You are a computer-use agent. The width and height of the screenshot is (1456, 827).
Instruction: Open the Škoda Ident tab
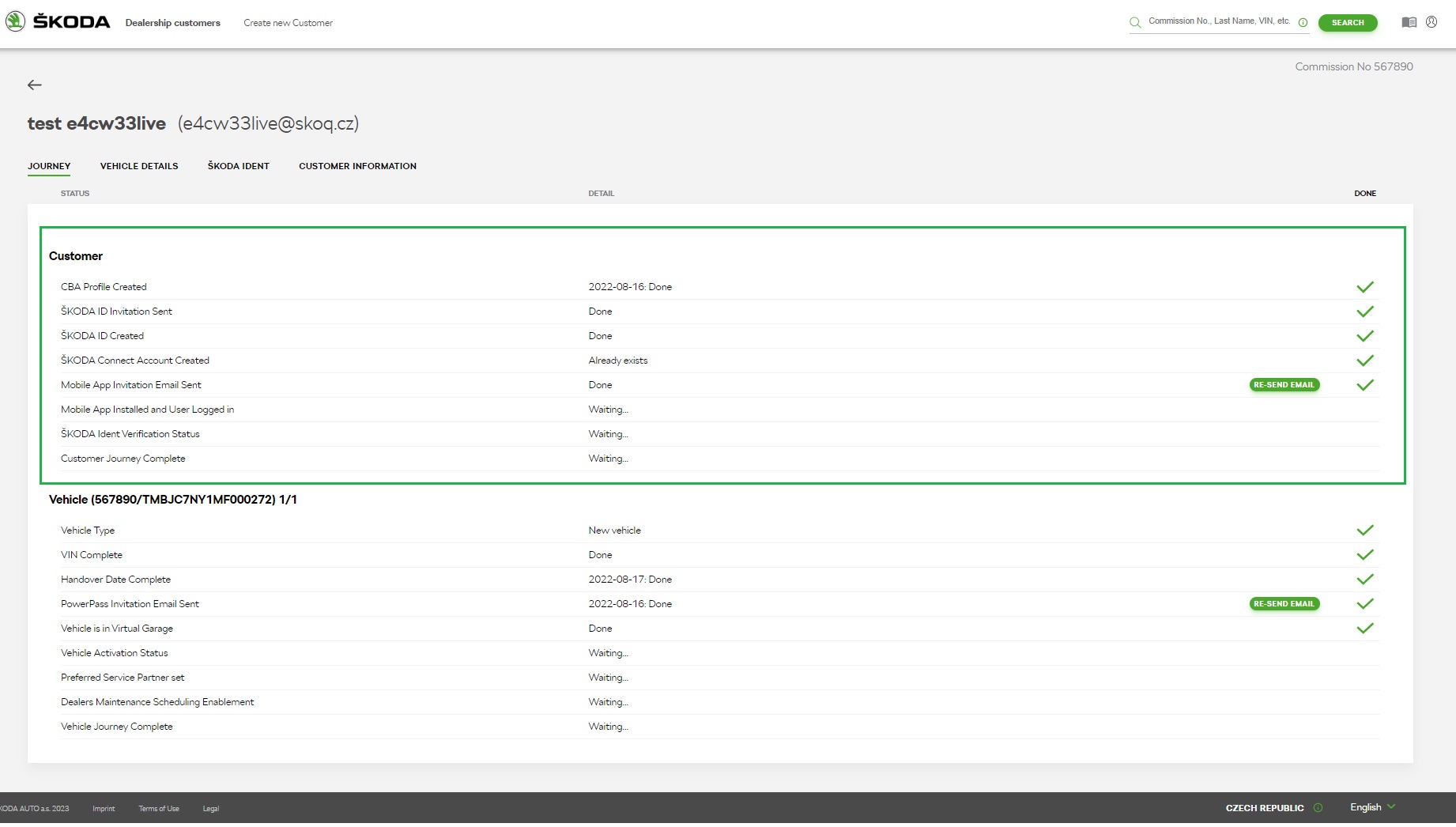239,166
